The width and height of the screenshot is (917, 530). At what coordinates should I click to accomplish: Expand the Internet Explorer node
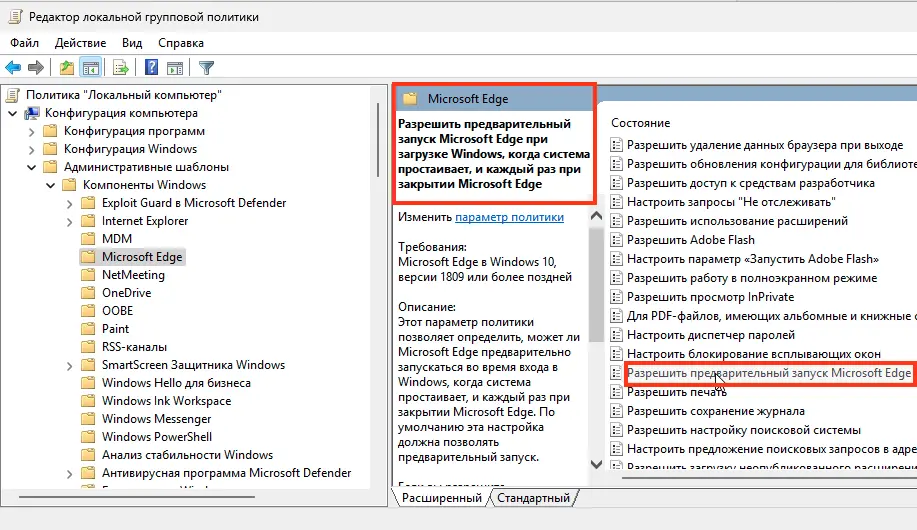[69, 222]
